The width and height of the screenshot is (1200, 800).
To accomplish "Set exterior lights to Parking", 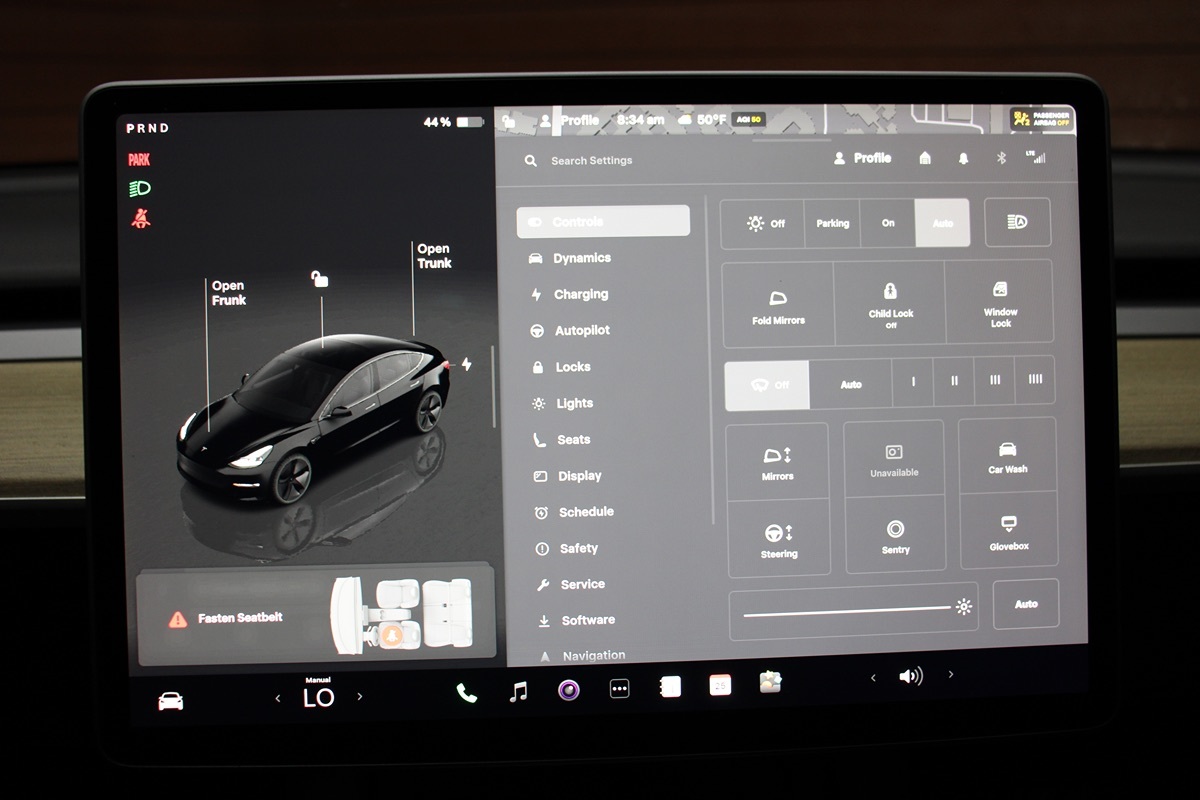I will (832, 223).
